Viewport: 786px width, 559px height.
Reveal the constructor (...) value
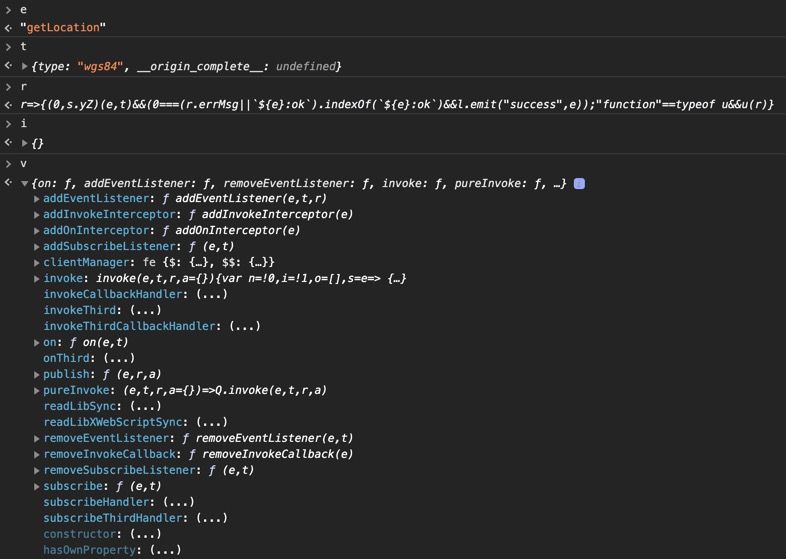pos(146,534)
